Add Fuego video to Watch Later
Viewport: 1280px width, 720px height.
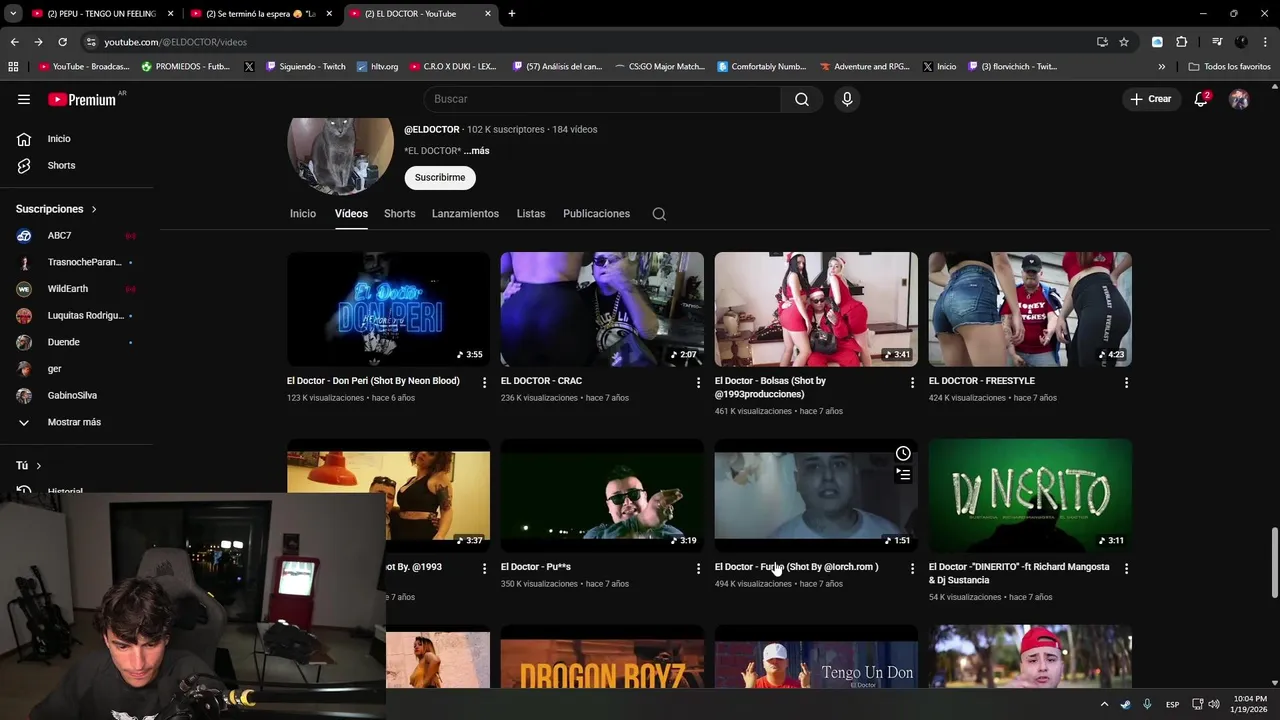[903, 453]
